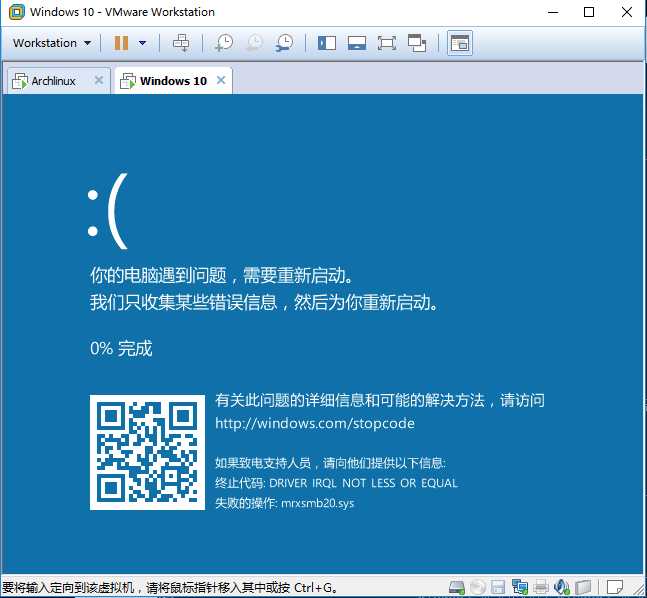The width and height of the screenshot is (647, 598).
Task: Click the sound card status icon
Action: (x=561, y=587)
